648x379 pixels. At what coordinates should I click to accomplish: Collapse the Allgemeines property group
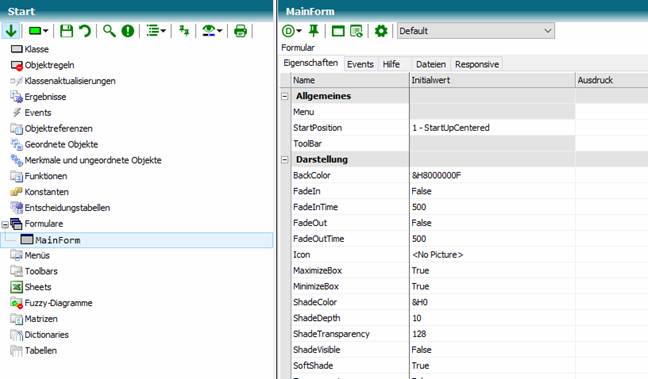[x=285, y=96]
